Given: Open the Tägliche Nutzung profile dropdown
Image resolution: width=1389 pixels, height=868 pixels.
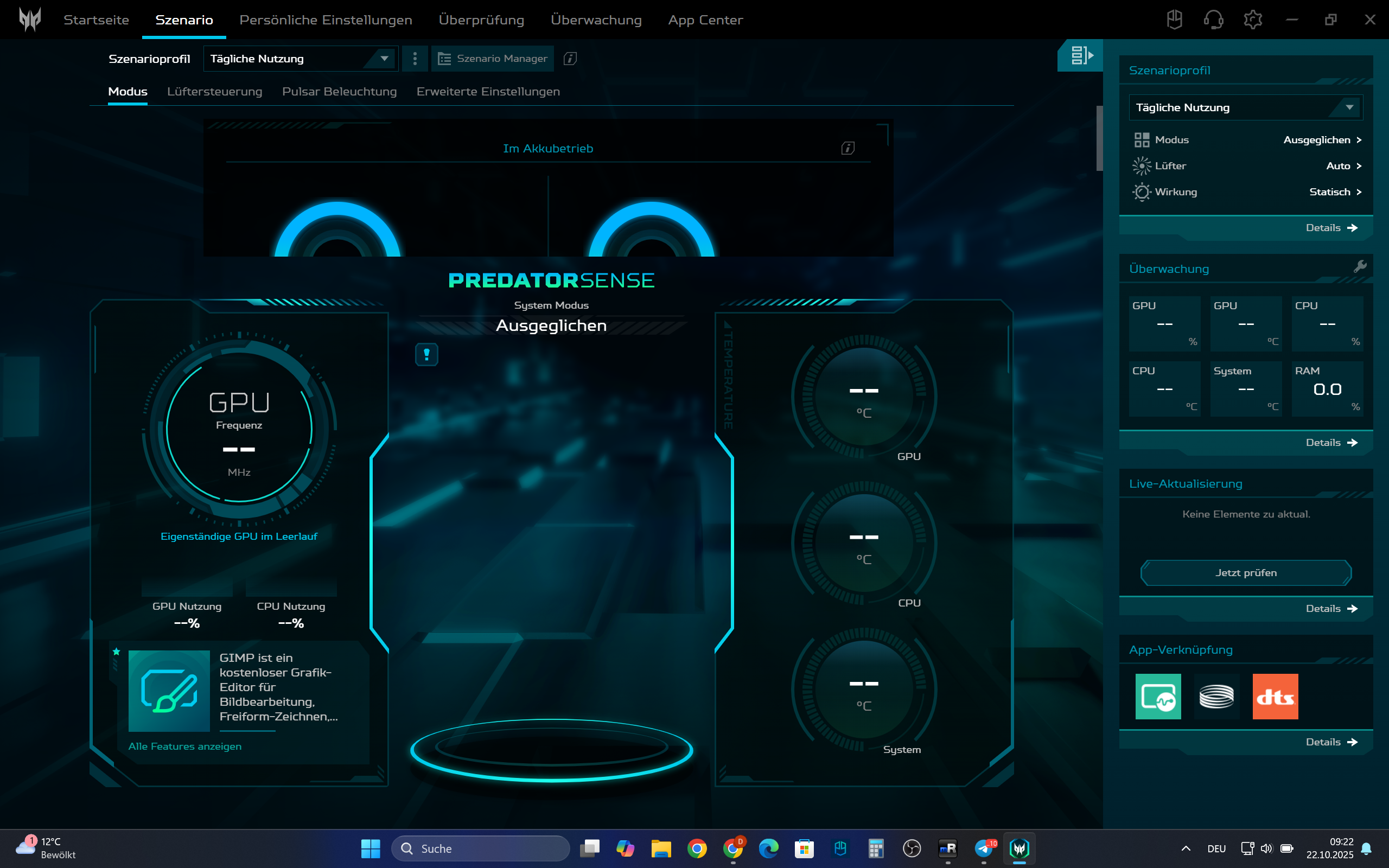Looking at the screenshot, I should click(301, 59).
